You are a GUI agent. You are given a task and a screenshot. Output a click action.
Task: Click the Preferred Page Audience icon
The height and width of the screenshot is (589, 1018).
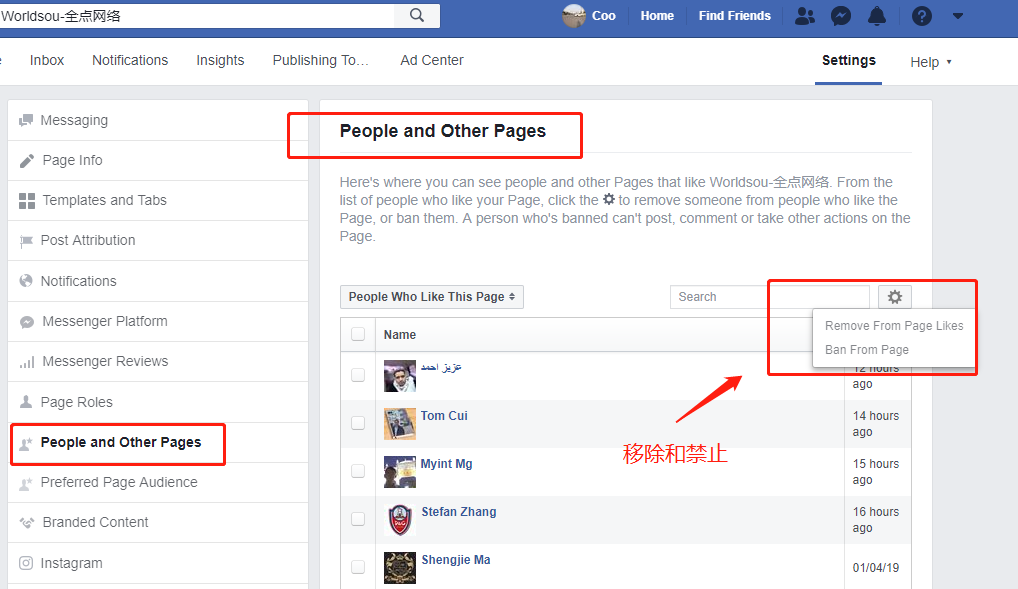point(26,483)
